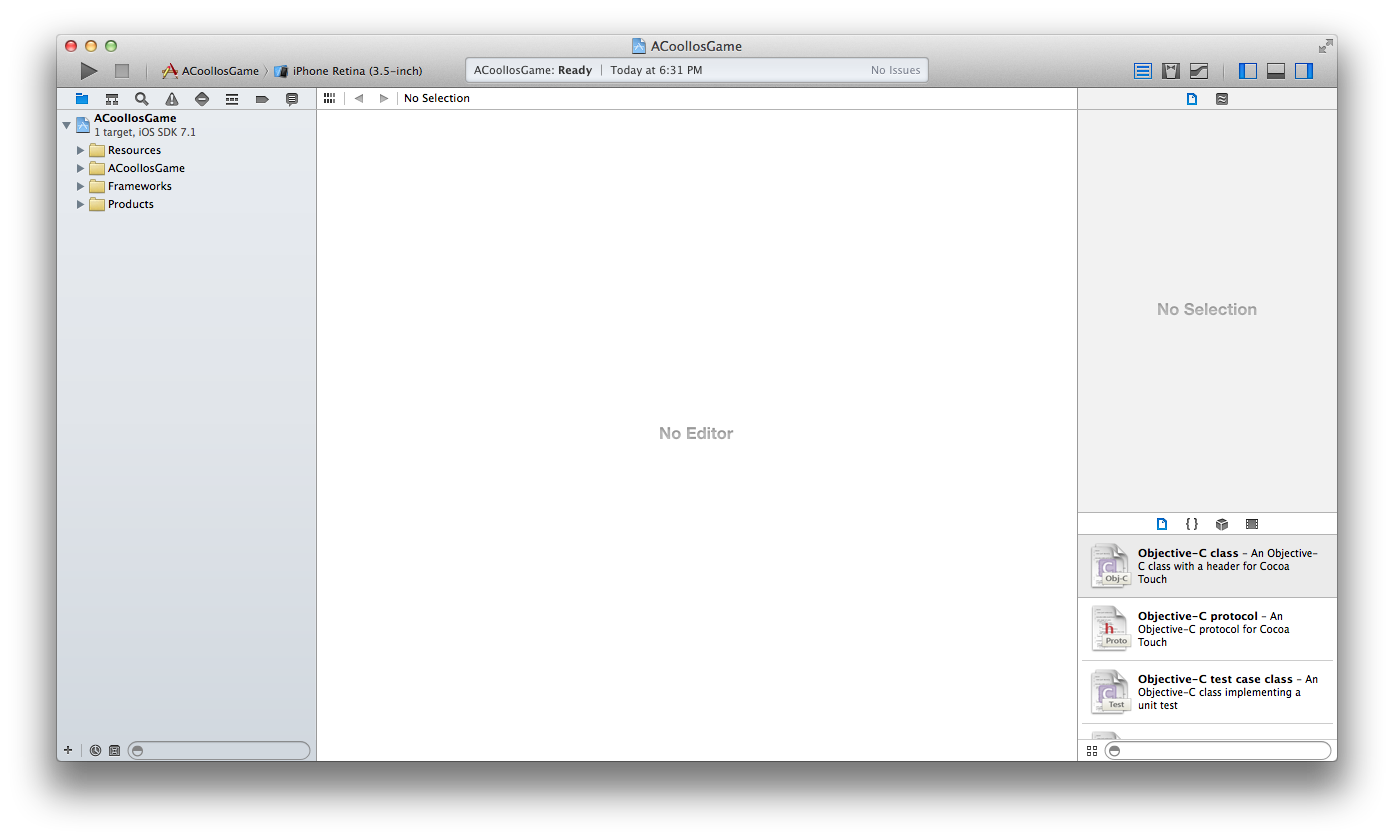Show the Media library
This screenshot has height=840, width=1394.
click(1252, 524)
